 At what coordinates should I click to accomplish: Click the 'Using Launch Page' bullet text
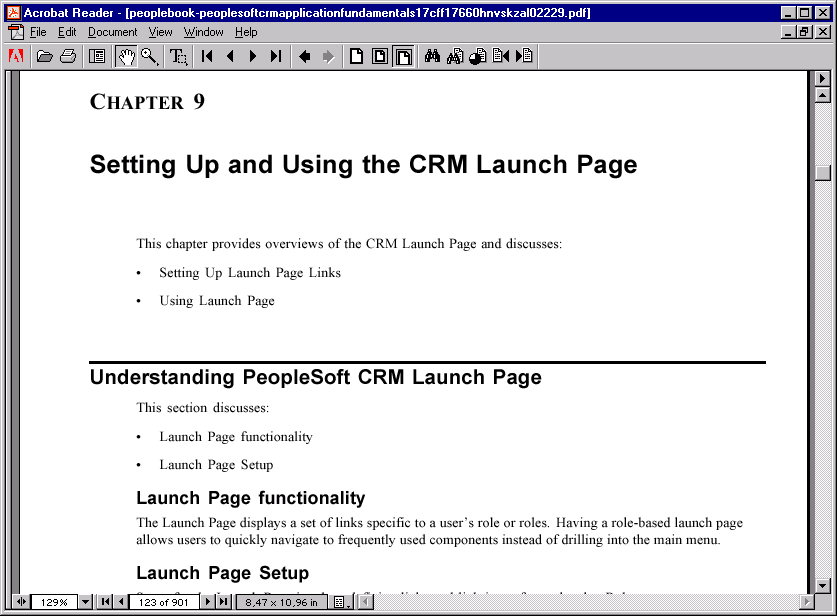[217, 301]
